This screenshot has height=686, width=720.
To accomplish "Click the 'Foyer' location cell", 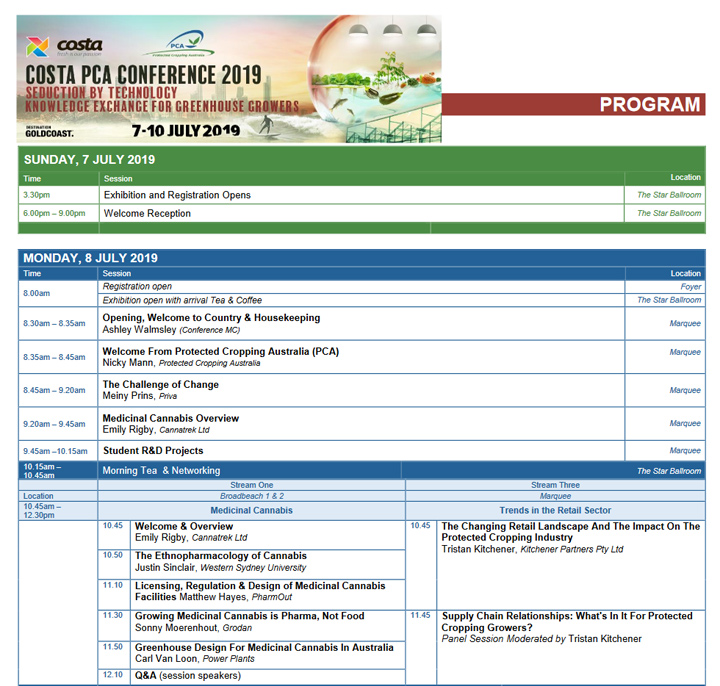I will click(665, 287).
